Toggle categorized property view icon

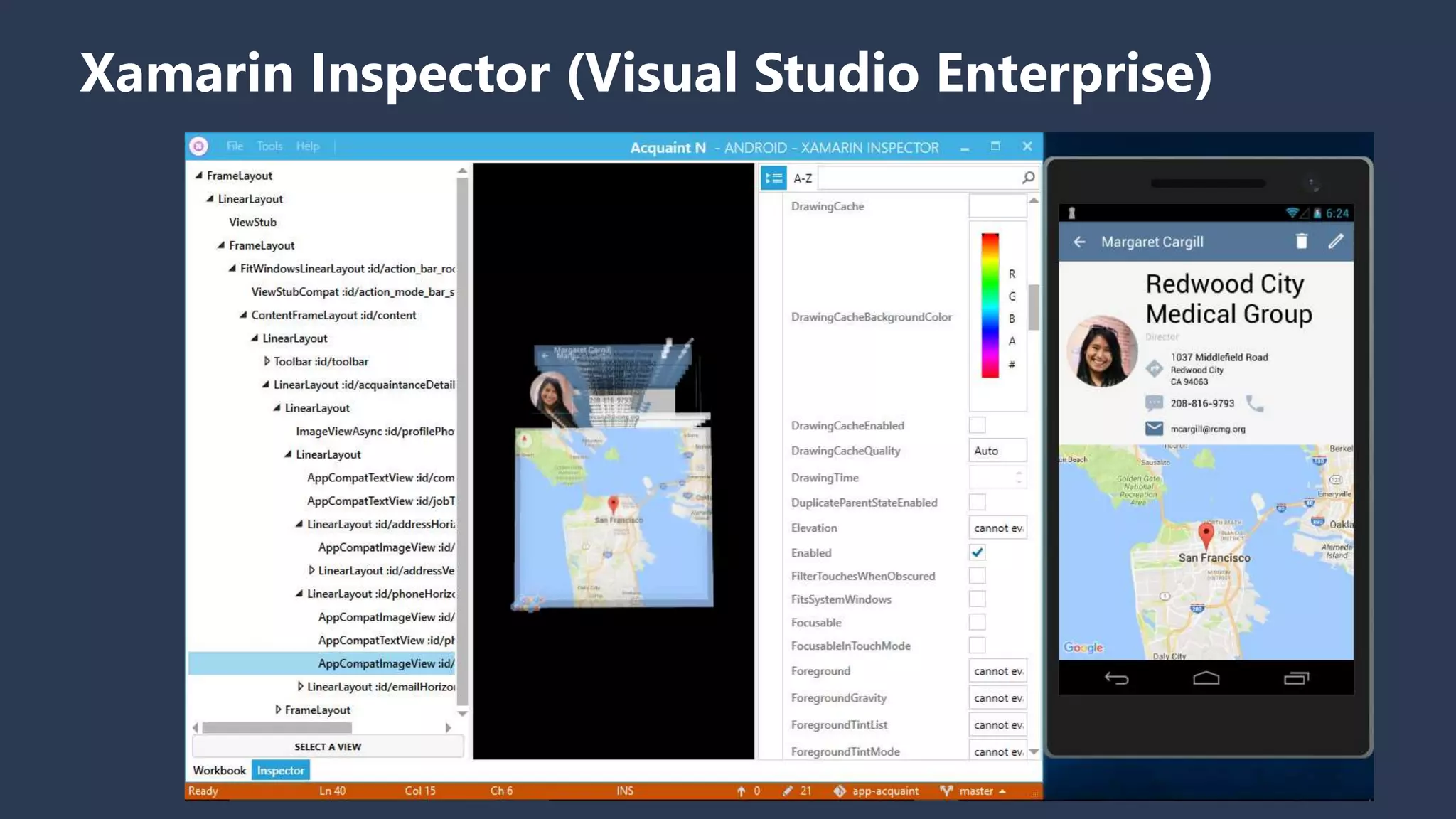click(x=773, y=178)
